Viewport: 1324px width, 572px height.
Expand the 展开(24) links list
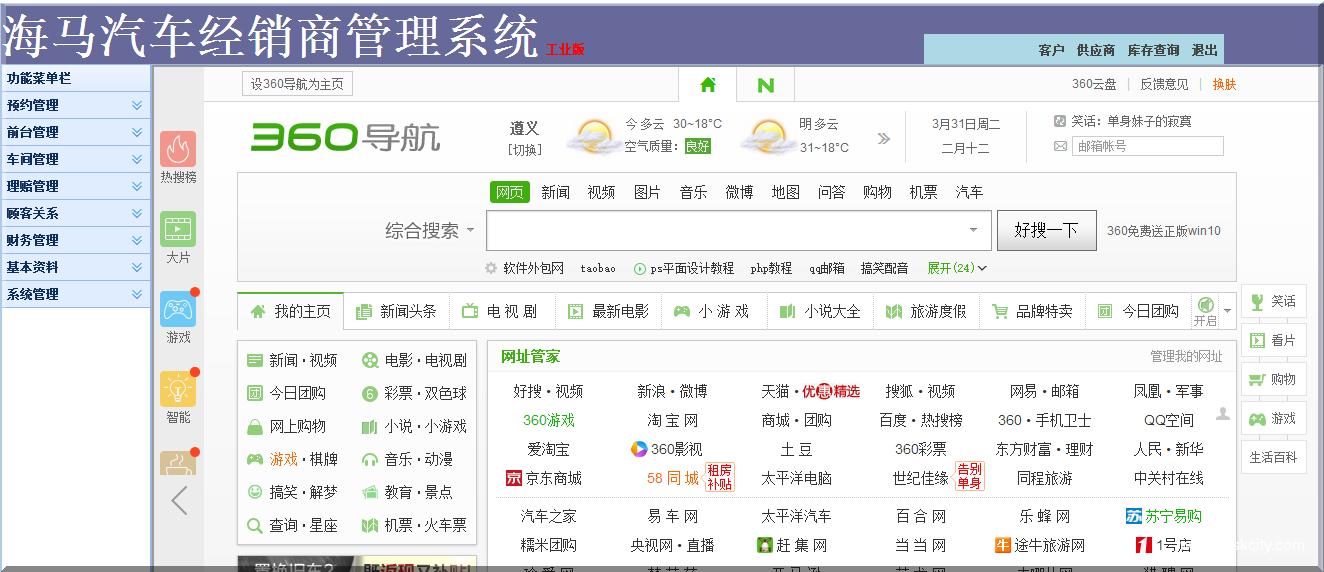click(957, 268)
